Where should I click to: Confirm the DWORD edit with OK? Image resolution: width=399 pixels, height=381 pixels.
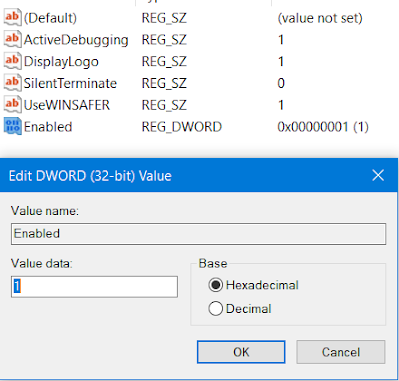pos(241,352)
